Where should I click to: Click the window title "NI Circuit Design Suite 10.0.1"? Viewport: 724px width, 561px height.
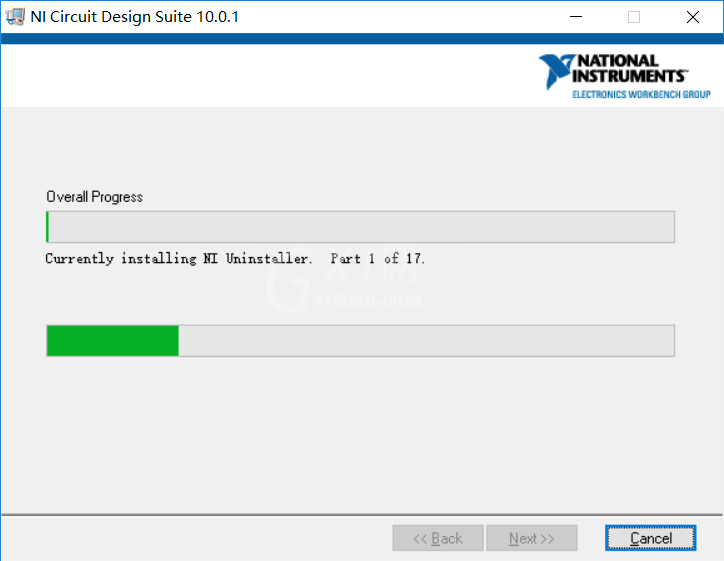(x=134, y=17)
